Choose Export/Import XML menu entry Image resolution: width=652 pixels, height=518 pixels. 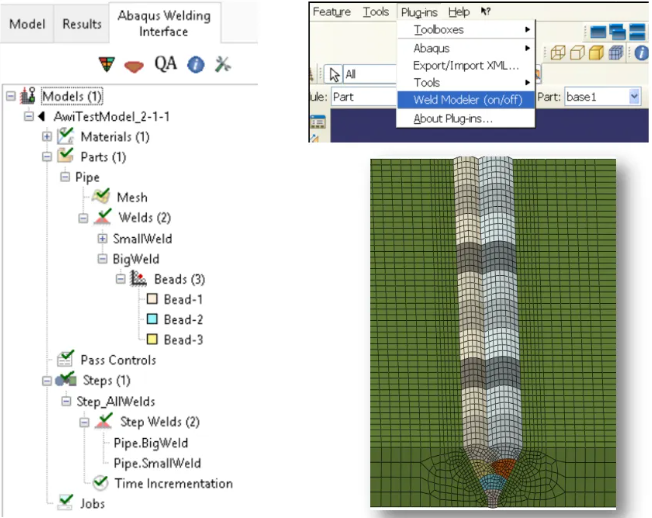click(466, 66)
